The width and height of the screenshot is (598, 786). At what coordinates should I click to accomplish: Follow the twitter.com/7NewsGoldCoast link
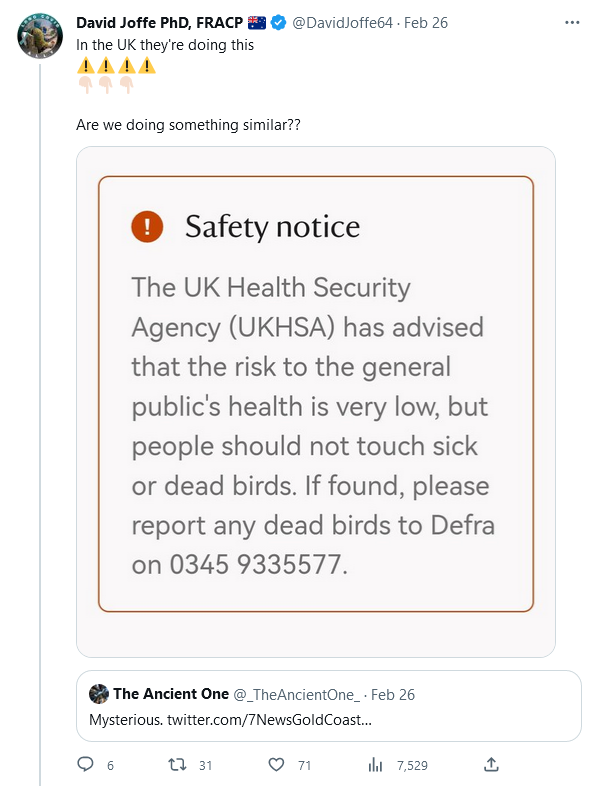click(269, 720)
